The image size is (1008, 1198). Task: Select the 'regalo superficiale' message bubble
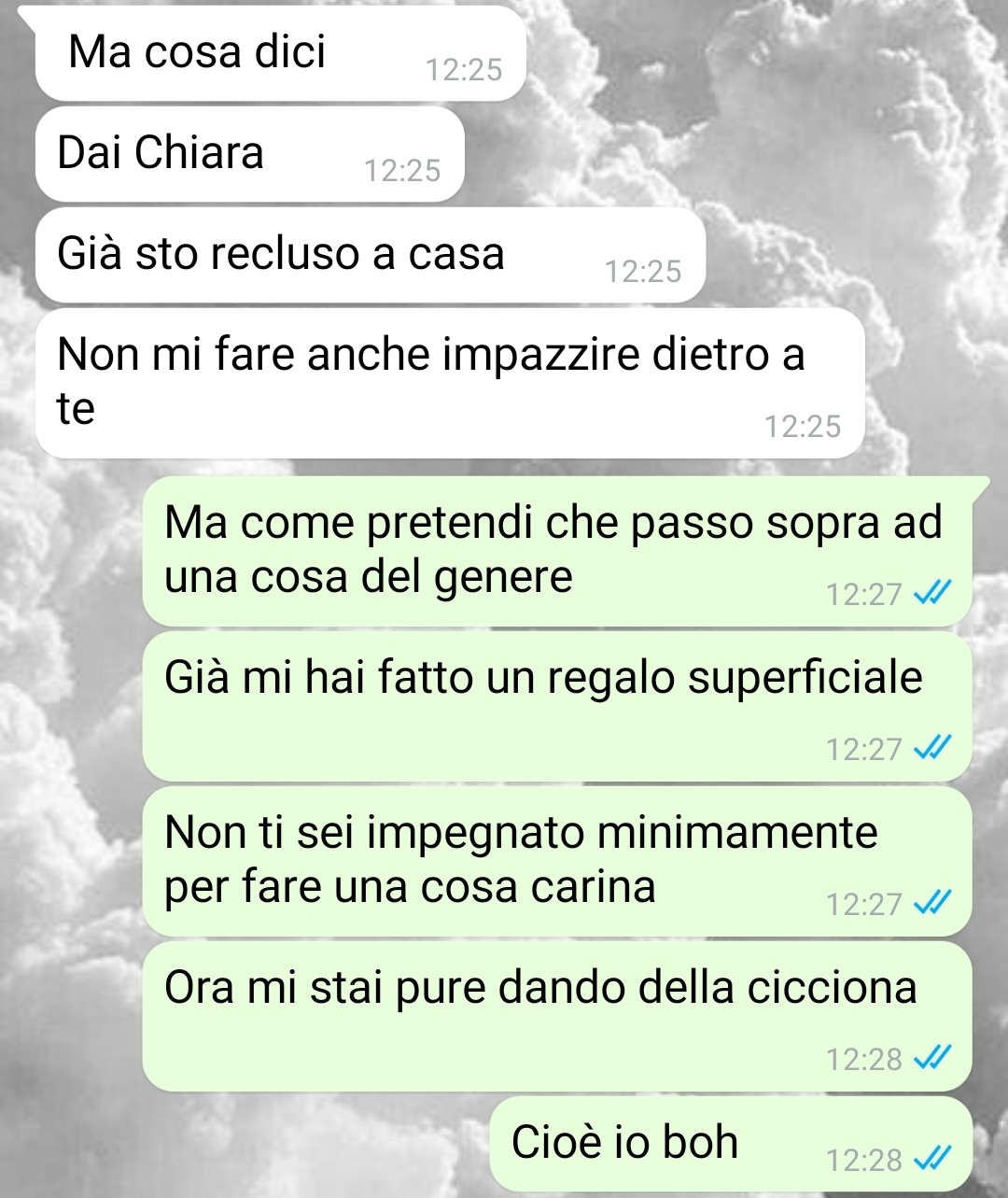[x=557, y=706]
